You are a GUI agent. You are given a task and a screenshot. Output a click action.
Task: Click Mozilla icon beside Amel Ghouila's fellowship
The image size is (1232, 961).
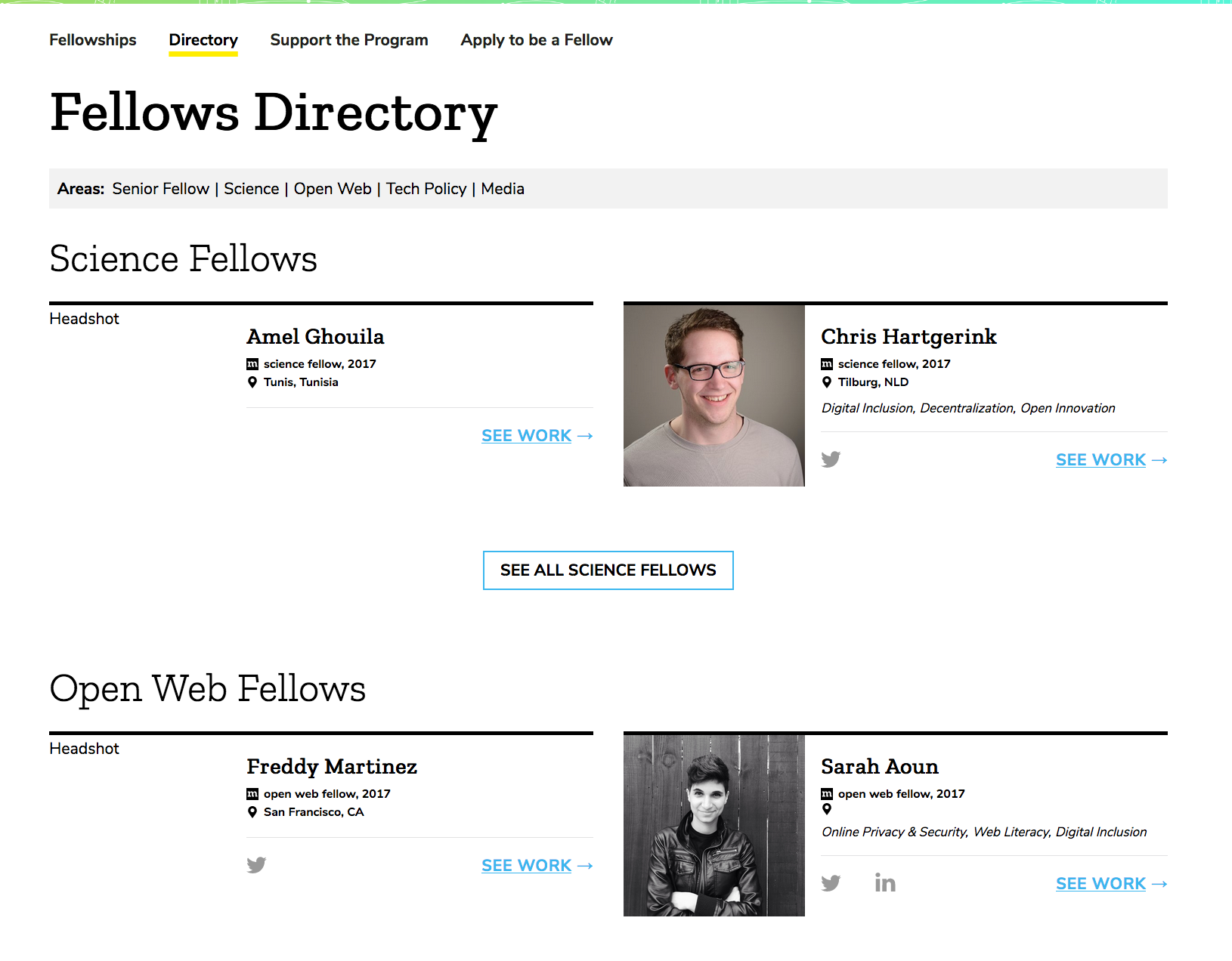pyautogui.click(x=252, y=363)
